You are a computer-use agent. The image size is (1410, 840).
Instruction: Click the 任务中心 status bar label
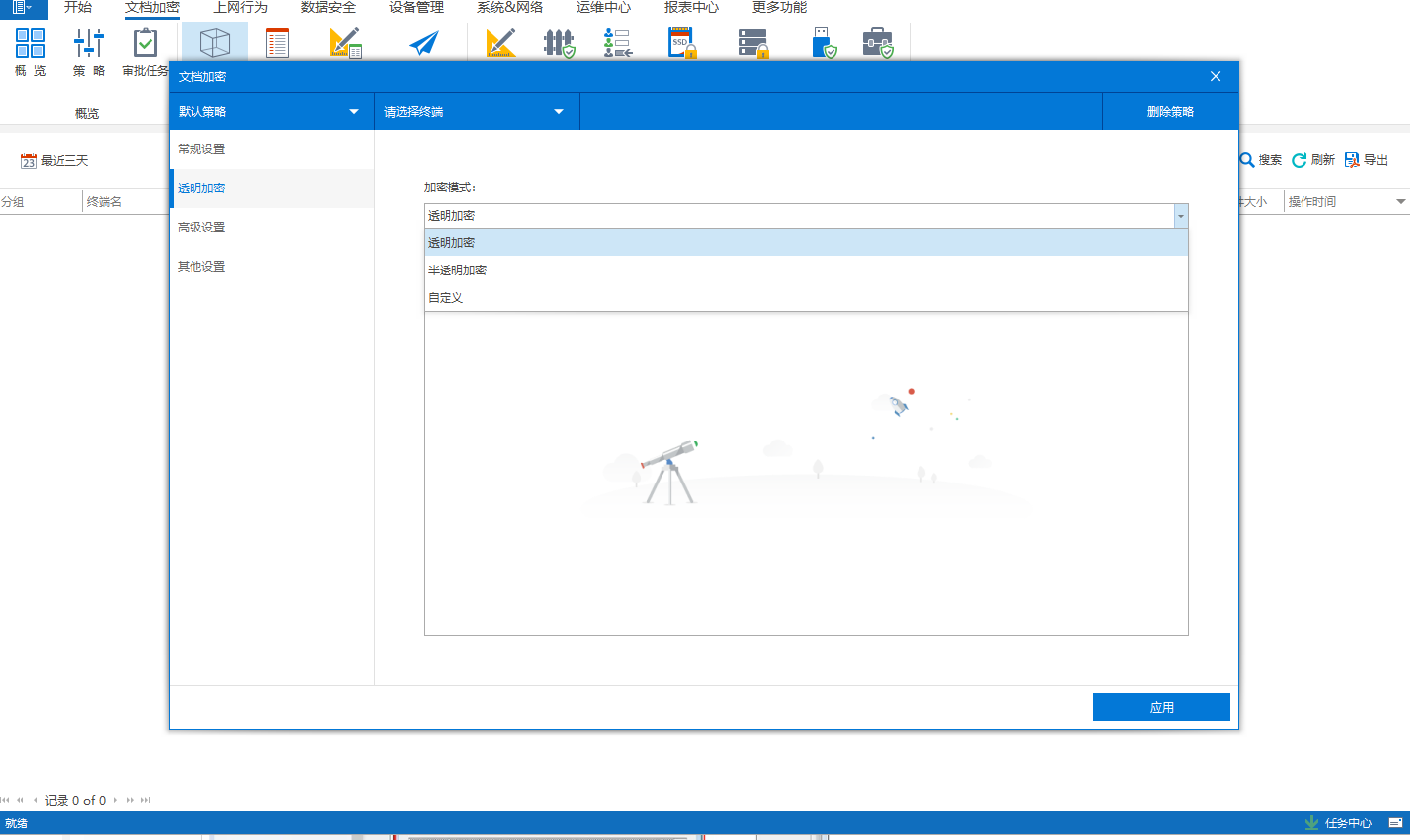coord(1348,823)
